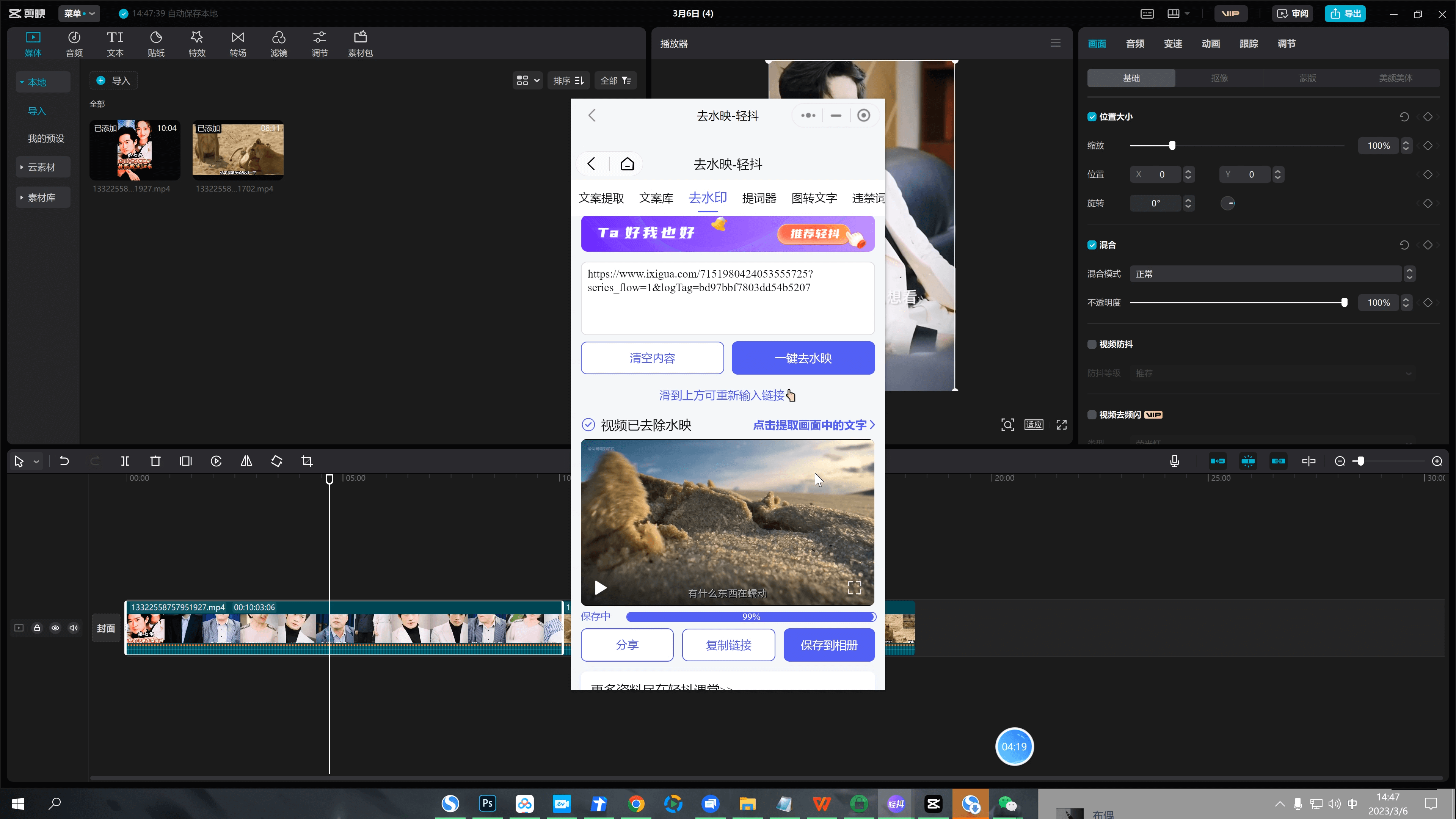This screenshot has width=1456, height=819.
Task: Click the rotate icon in timeline toolbar
Action: tap(276, 461)
